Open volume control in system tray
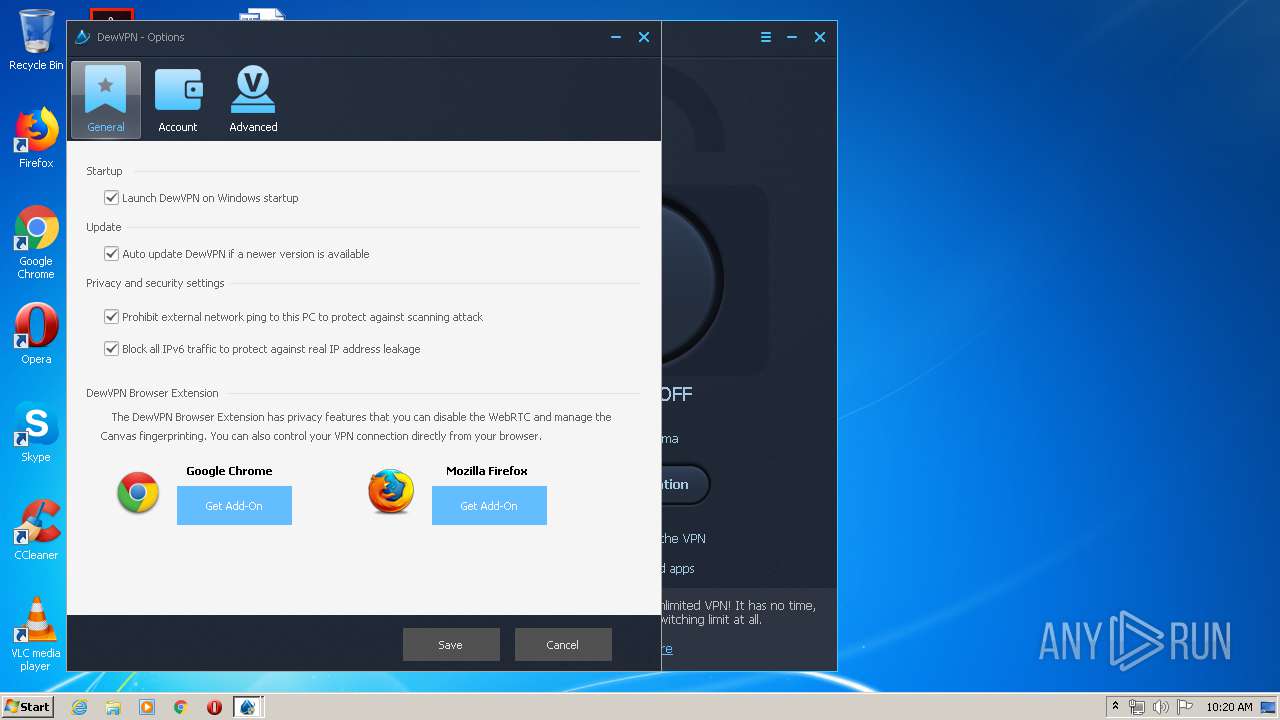The image size is (1280, 720). pyautogui.click(x=1160, y=707)
